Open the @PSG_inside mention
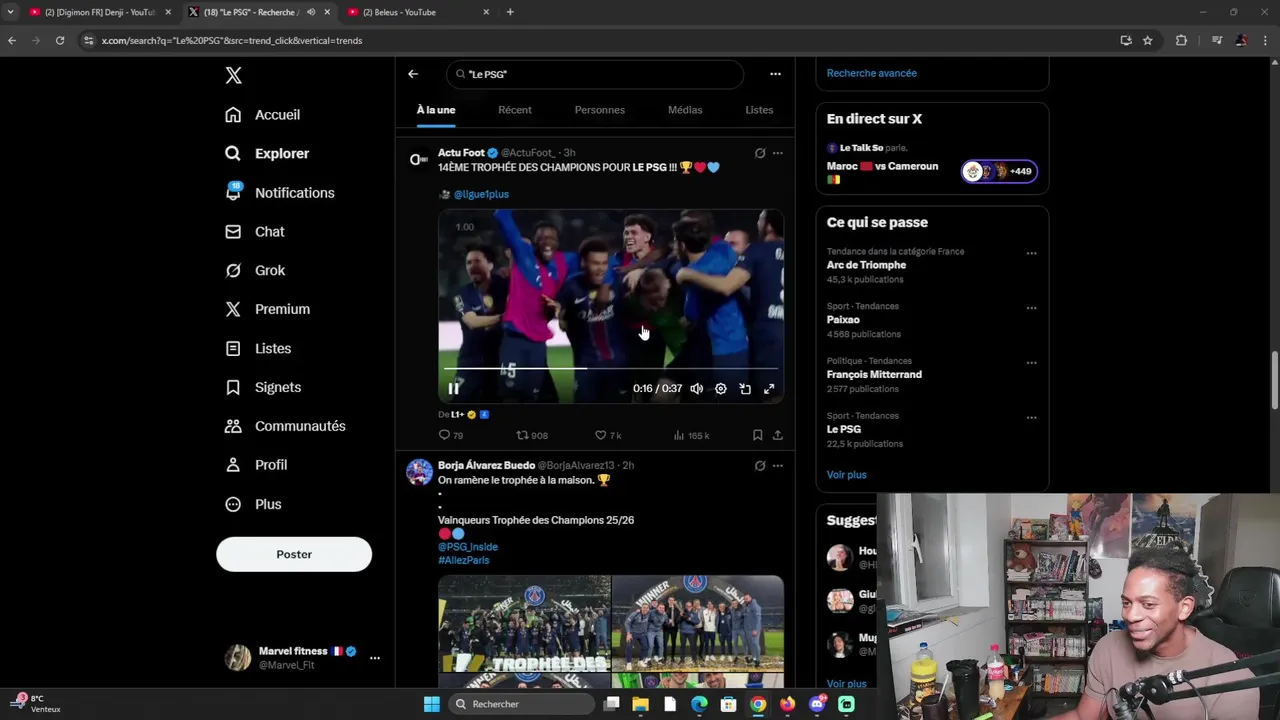The image size is (1280, 720). (x=468, y=547)
